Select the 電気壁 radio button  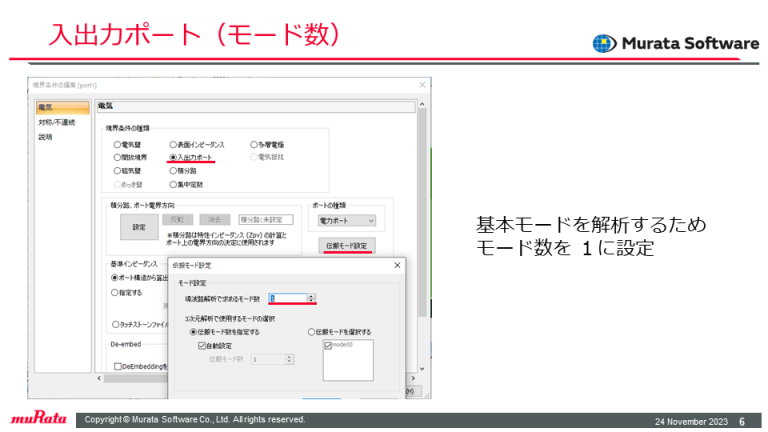118,144
